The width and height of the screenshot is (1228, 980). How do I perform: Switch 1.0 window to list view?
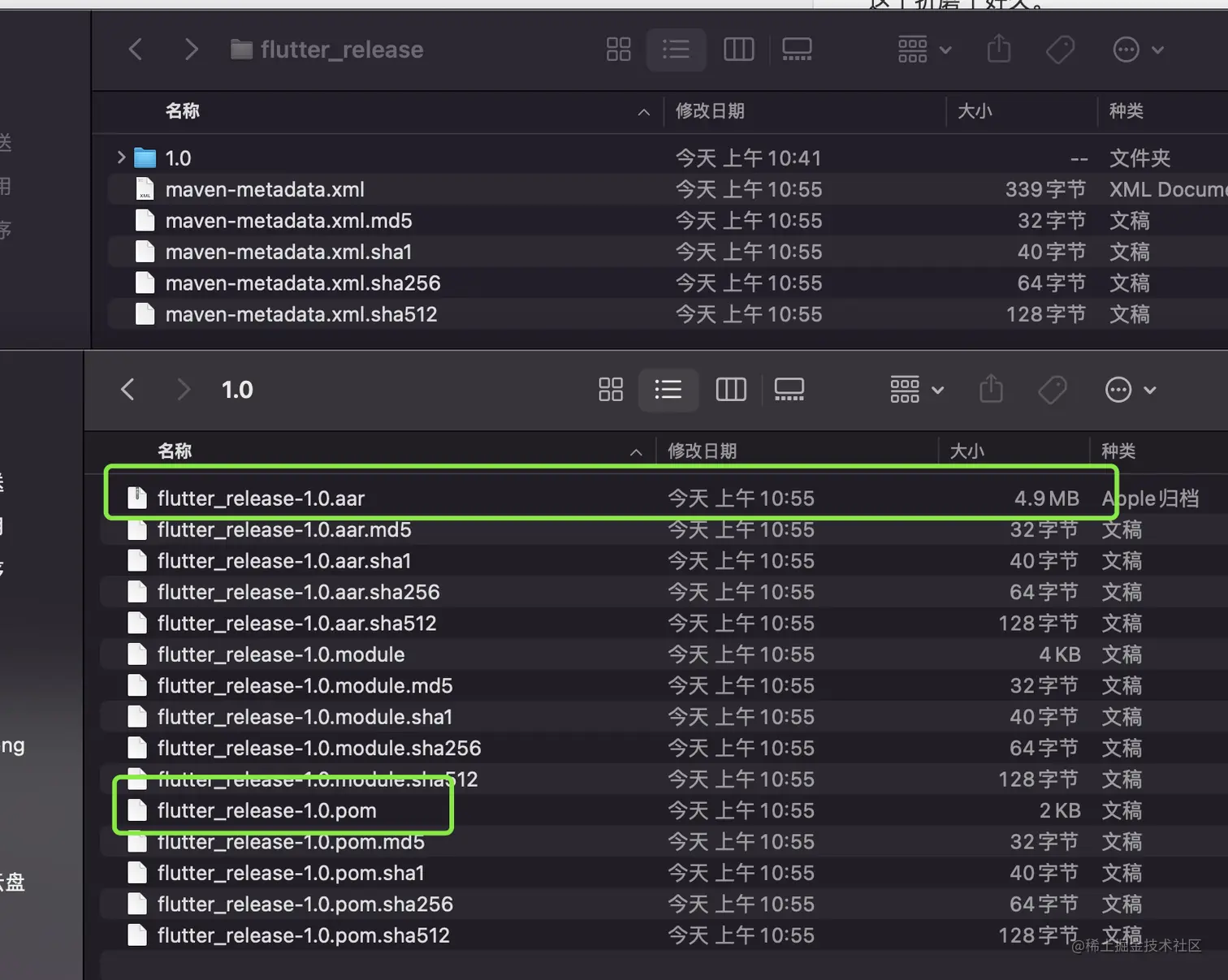pos(668,390)
